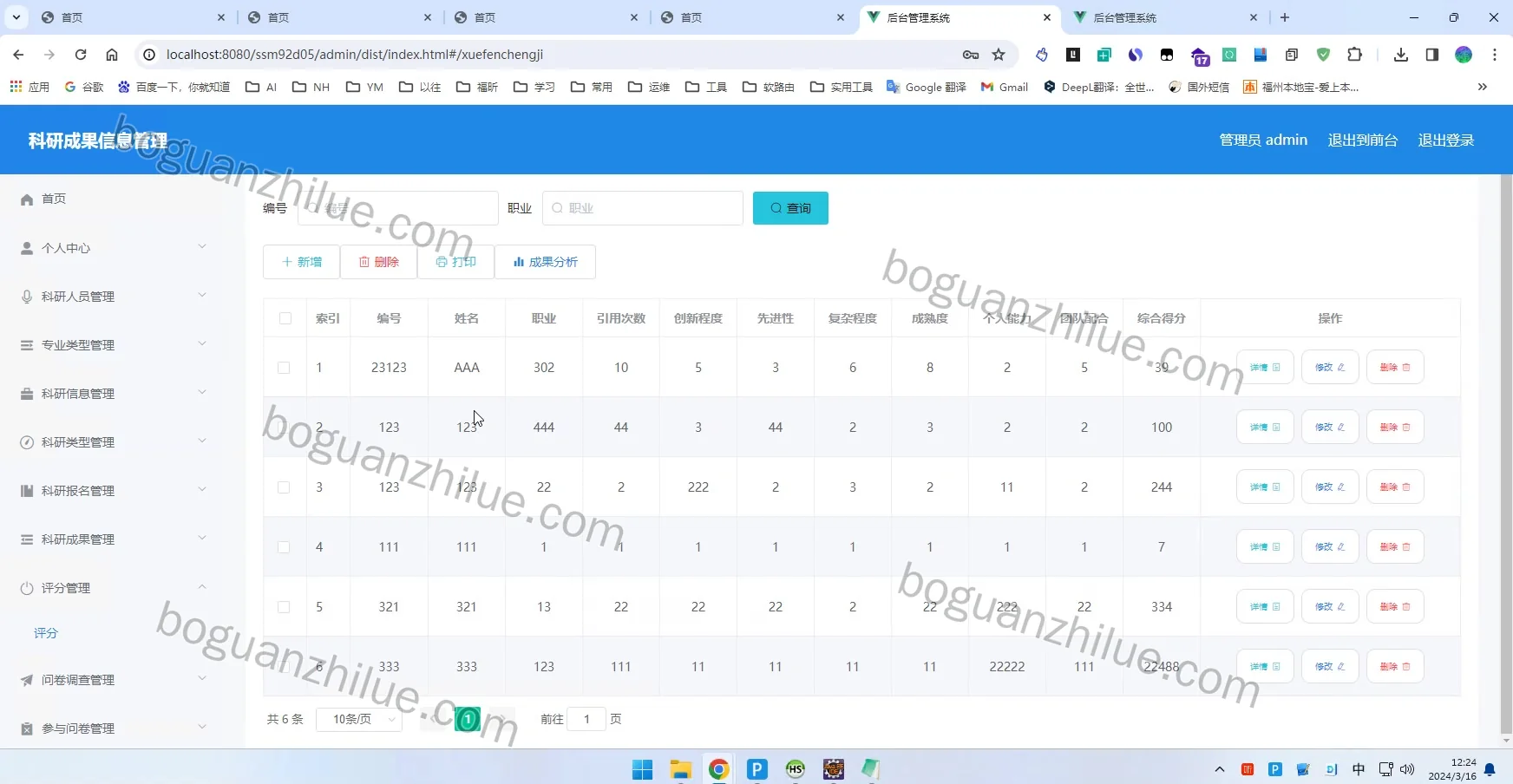Click the home icon beside 首页 in sidebar
The width and height of the screenshot is (1513, 784).
coord(27,199)
